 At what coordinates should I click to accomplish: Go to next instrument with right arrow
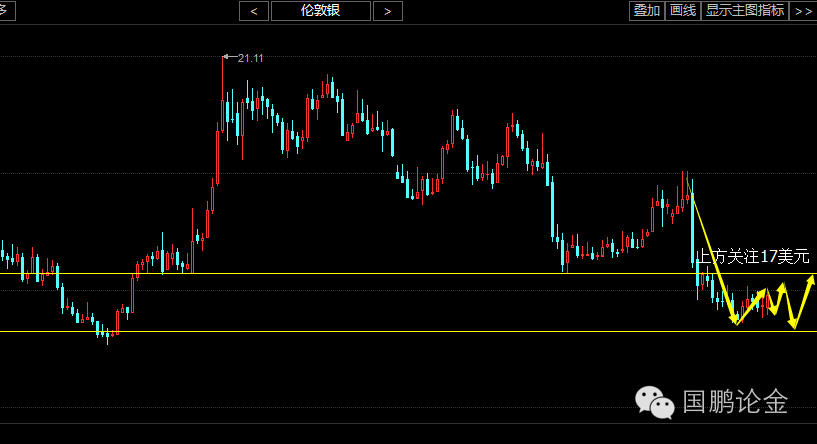388,11
